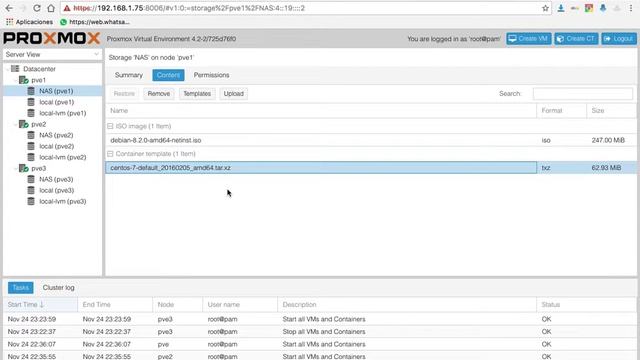The height and width of the screenshot is (360, 640).
Task: Collapse the pve3 tree node
Action: click(x=16, y=168)
